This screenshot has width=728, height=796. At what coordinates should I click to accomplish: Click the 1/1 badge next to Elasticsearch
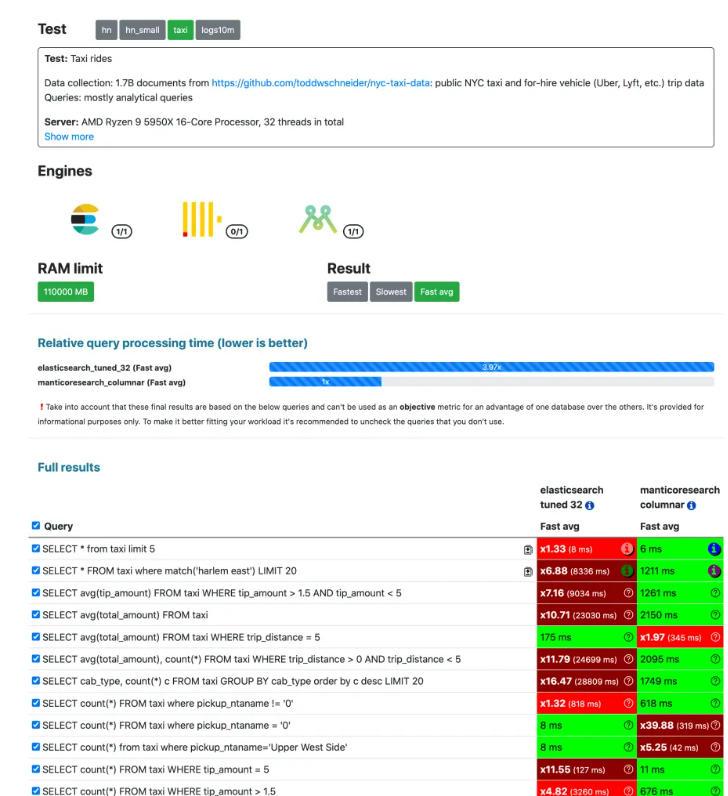(x=122, y=231)
